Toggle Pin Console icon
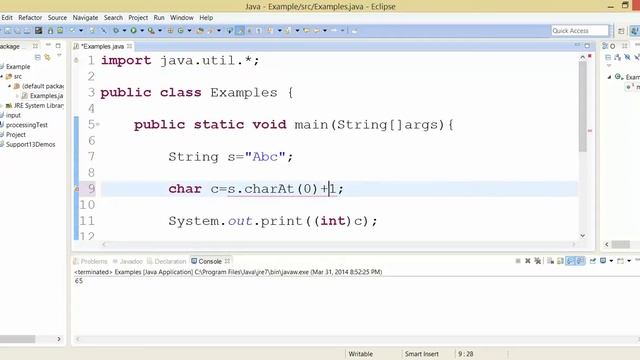 tap(593, 261)
